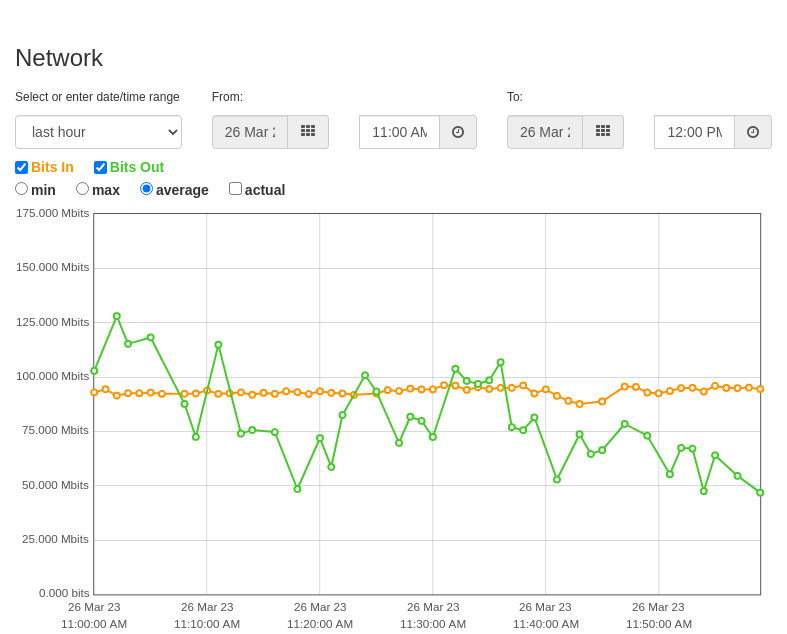The image size is (787, 634).
Task: Click the "Select or enter date/time range" label
Action: click(97, 97)
